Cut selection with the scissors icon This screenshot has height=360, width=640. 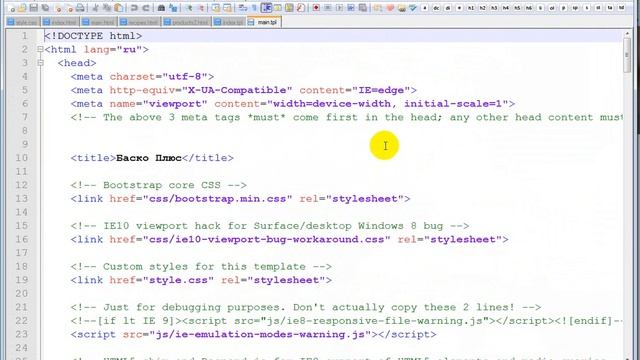click(95, 8)
